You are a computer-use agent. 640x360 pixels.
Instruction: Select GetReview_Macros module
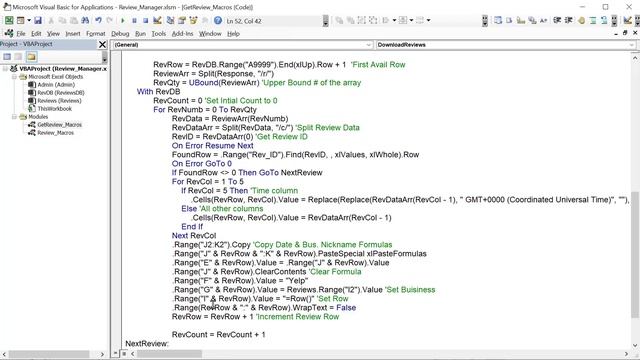click(59, 124)
